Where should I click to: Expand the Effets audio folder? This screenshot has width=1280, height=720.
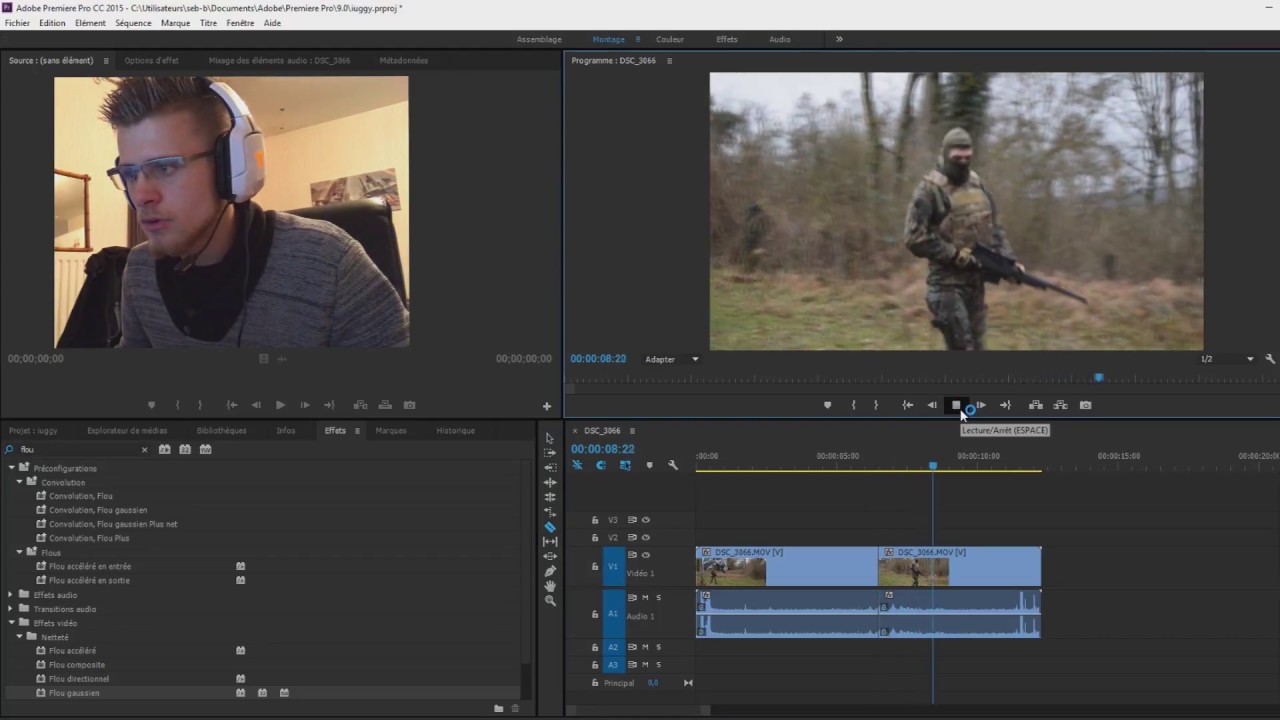coord(12,594)
